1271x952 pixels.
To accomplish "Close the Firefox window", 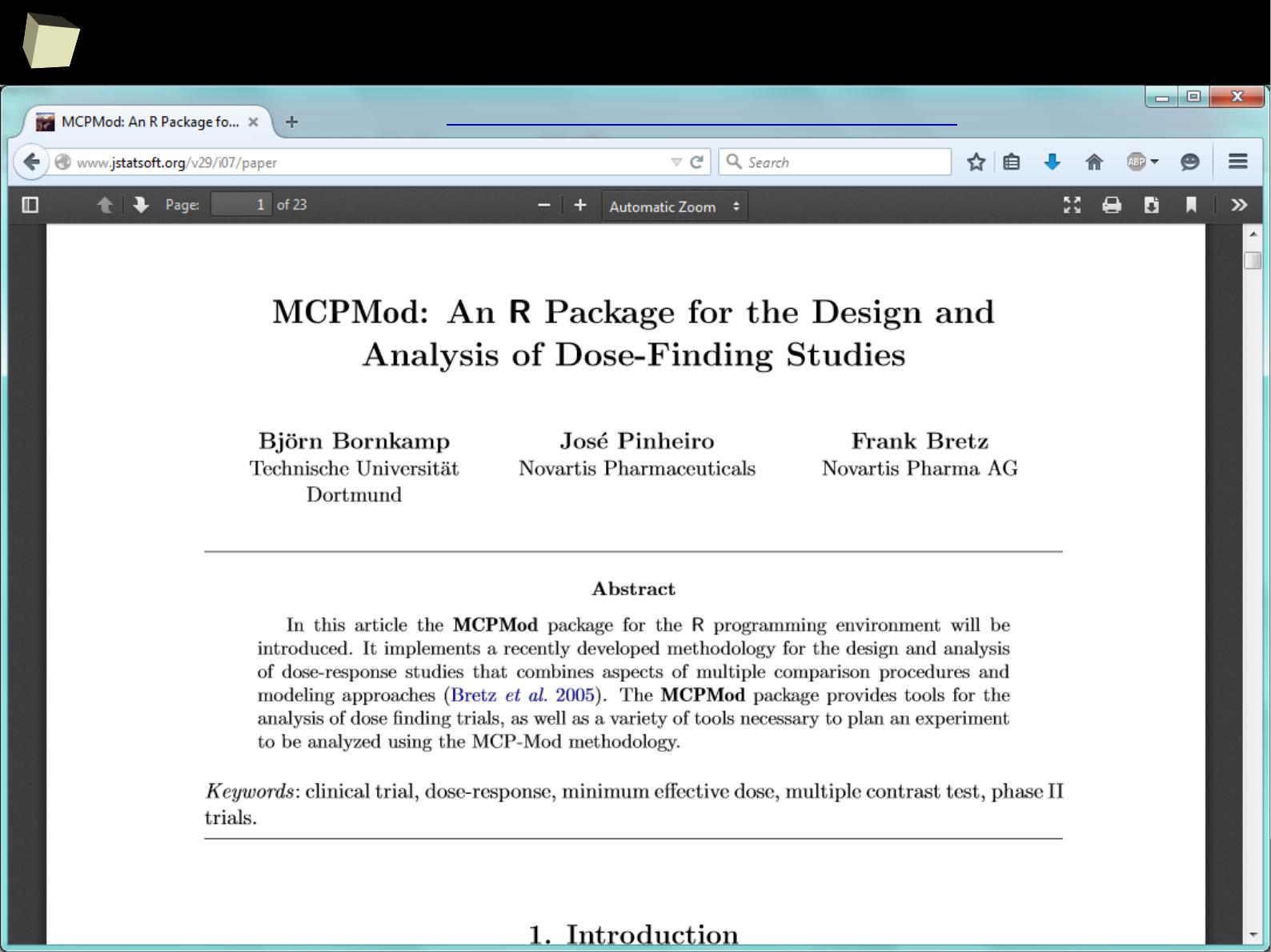I will 1237,97.
